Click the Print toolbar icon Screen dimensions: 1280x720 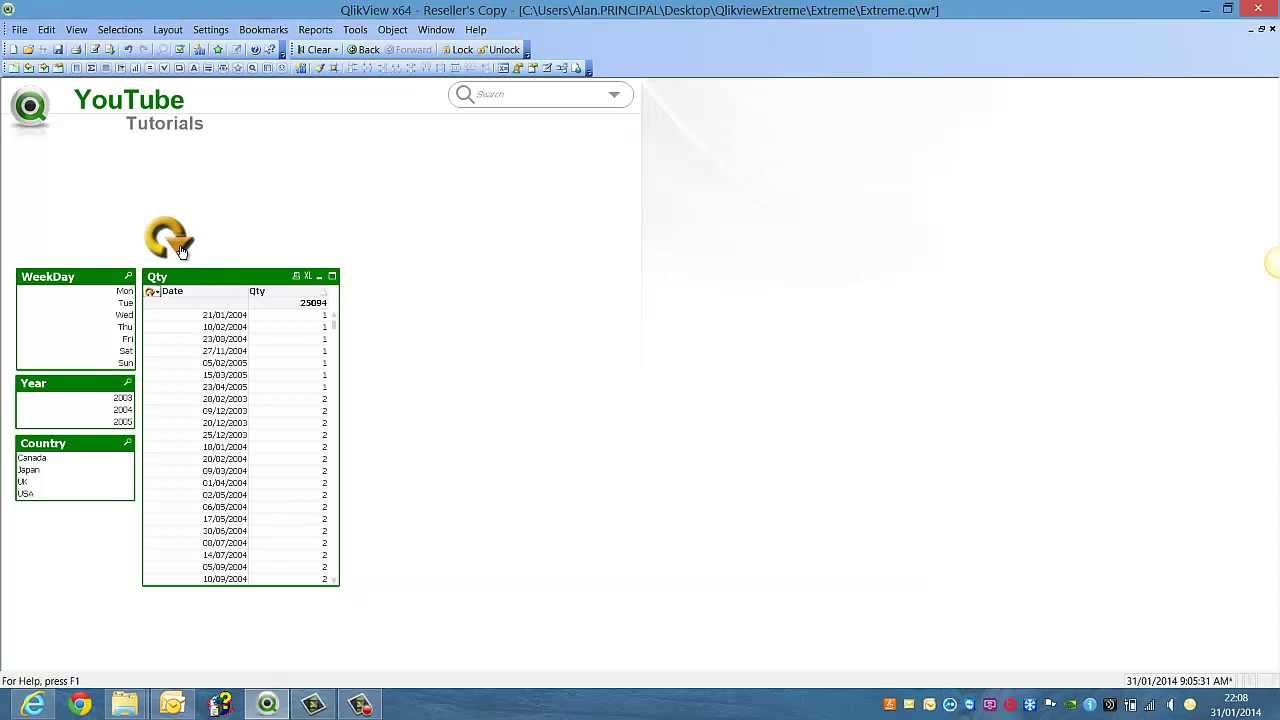coord(76,50)
